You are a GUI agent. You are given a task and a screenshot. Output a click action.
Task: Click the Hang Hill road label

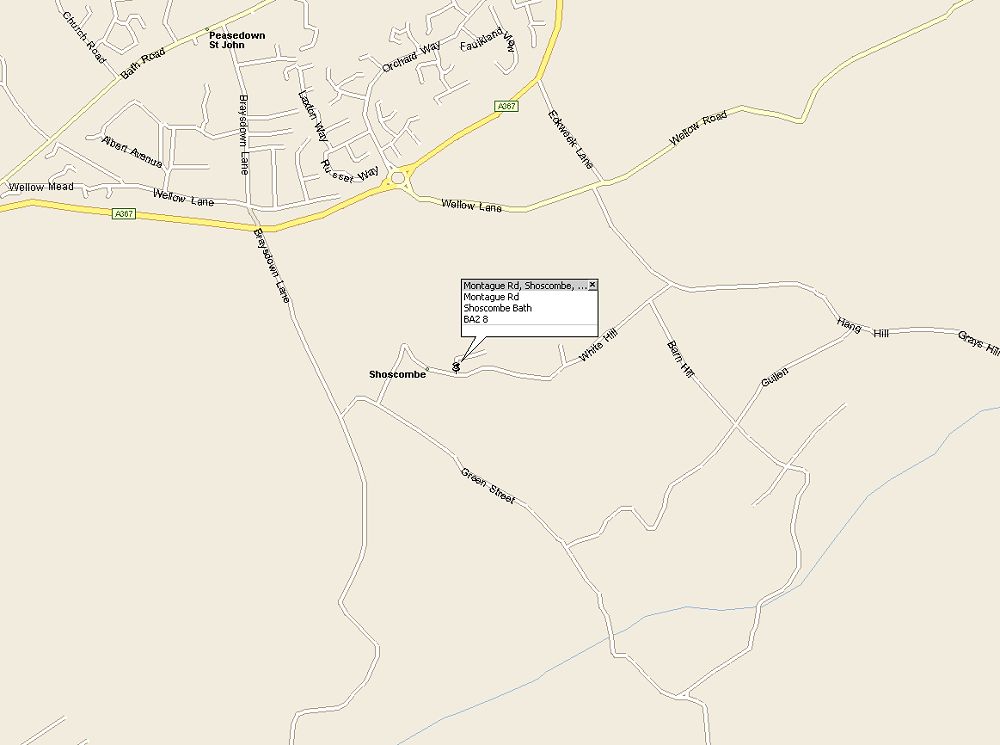pyautogui.click(x=863, y=328)
